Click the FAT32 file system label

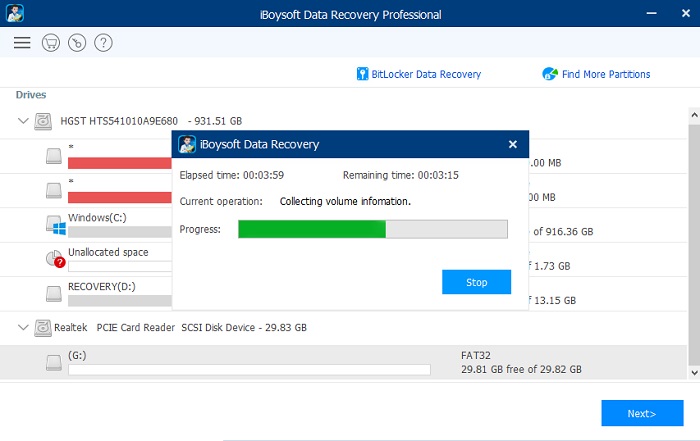[475, 356]
